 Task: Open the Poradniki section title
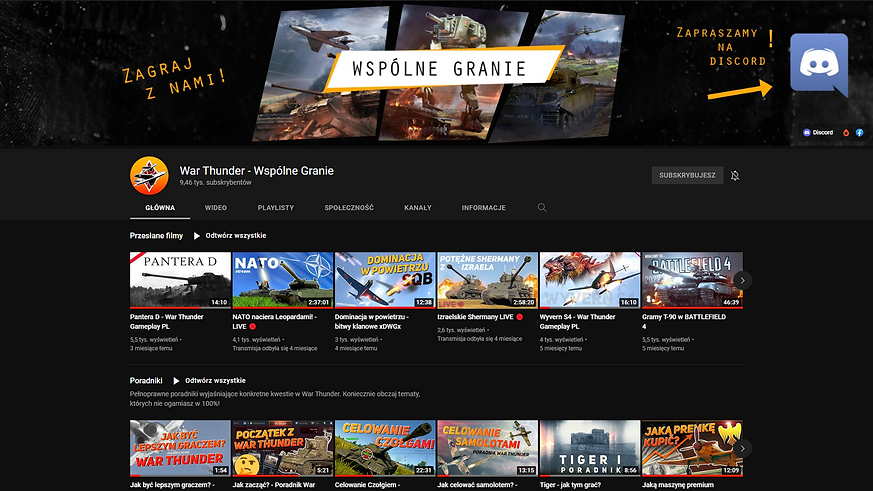tap(146, 381)
